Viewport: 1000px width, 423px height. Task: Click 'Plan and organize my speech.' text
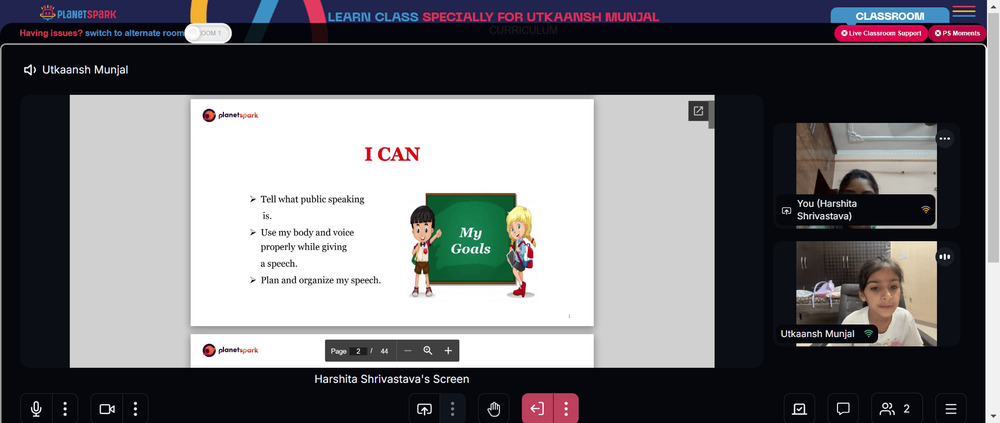321,279
